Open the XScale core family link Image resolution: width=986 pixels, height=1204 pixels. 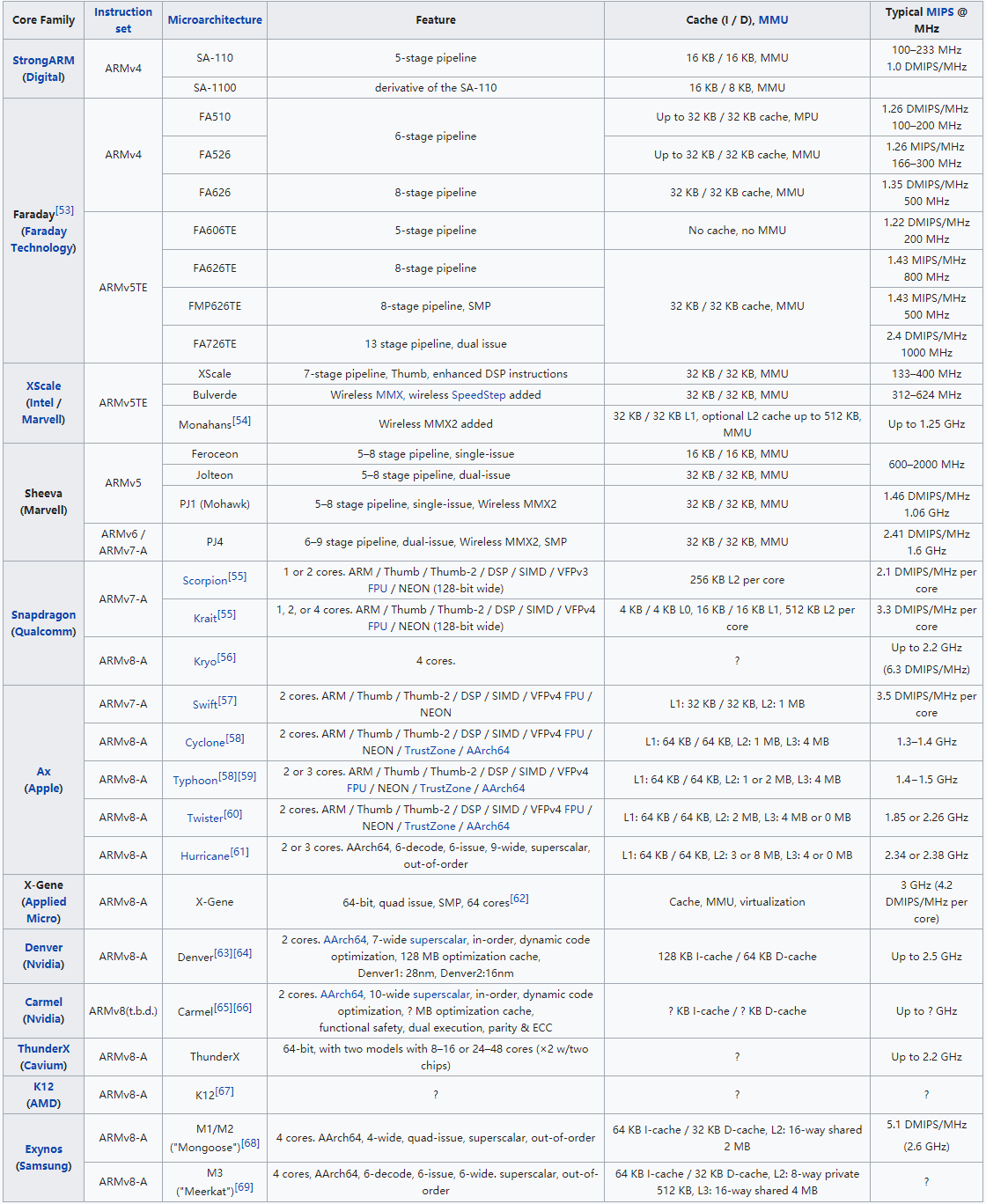(44, 385)
